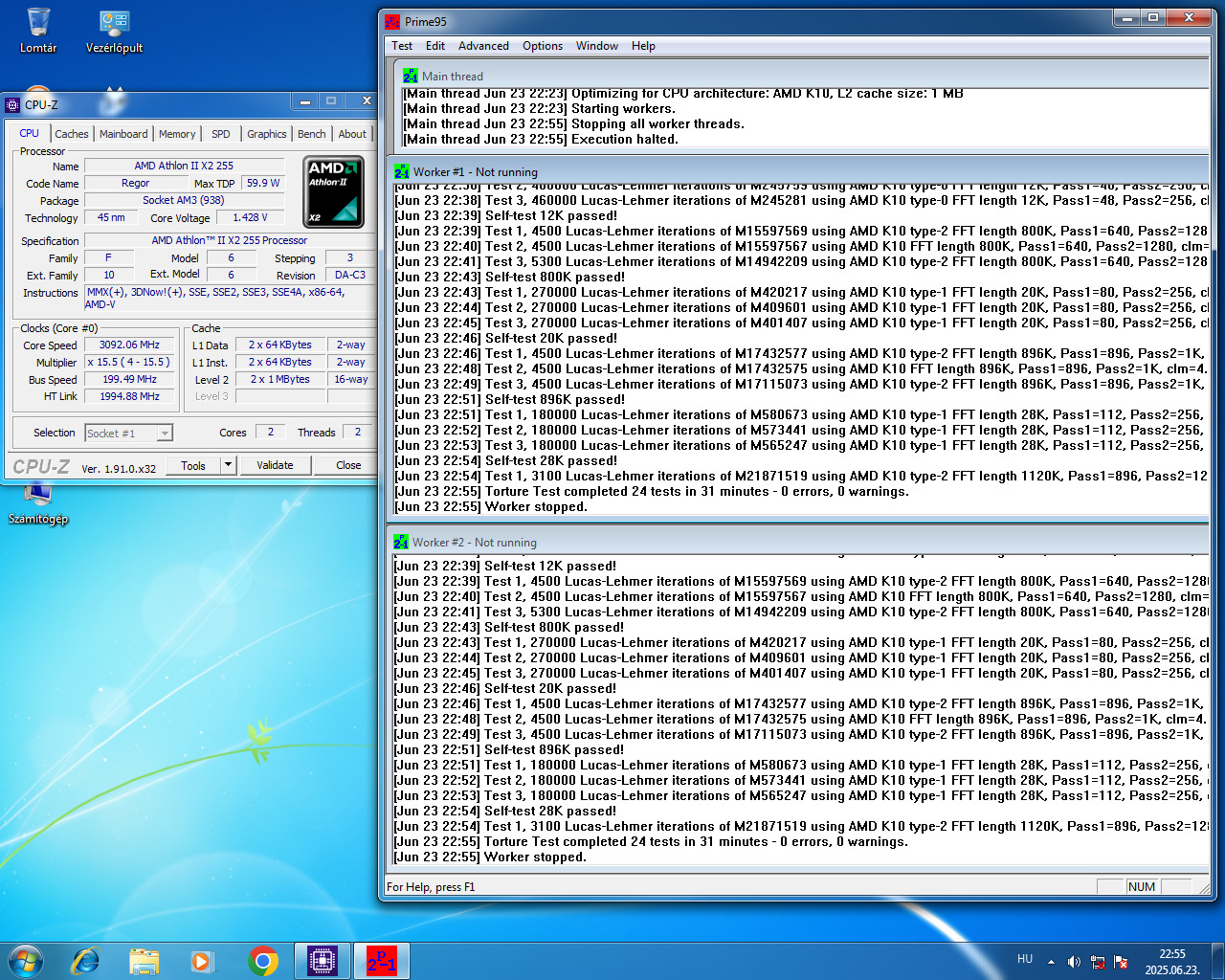
Task: Show hidden tray icons arrow
Action: [1051, 962]
